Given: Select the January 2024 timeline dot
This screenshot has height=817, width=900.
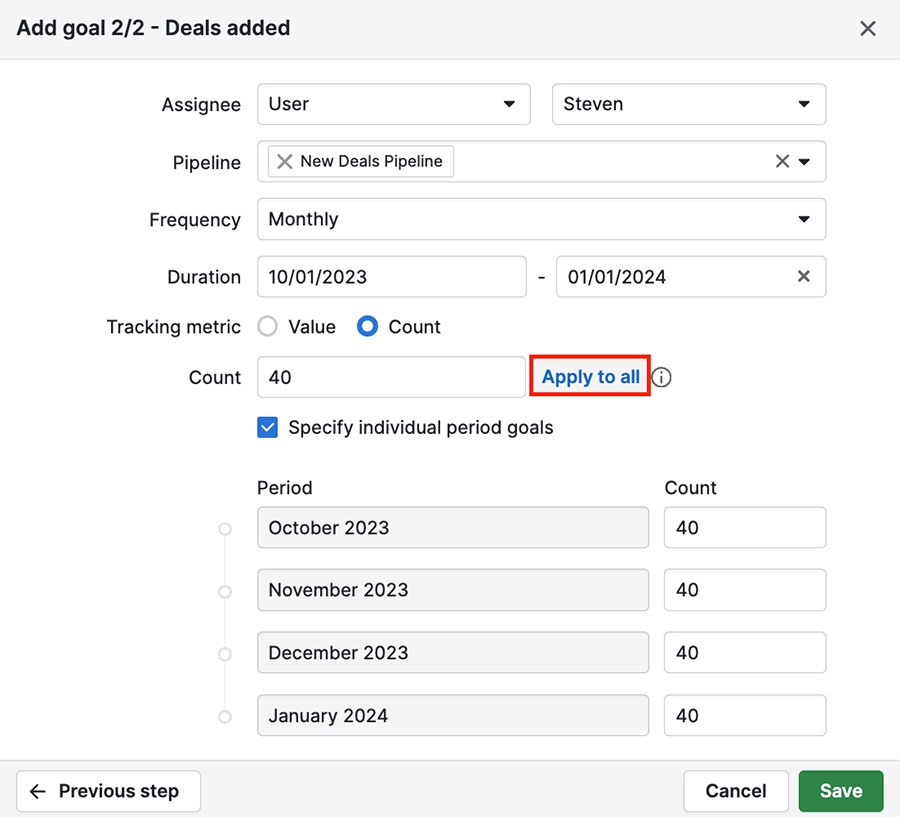Looking at the screenshot, I should [x=225, y=717].
